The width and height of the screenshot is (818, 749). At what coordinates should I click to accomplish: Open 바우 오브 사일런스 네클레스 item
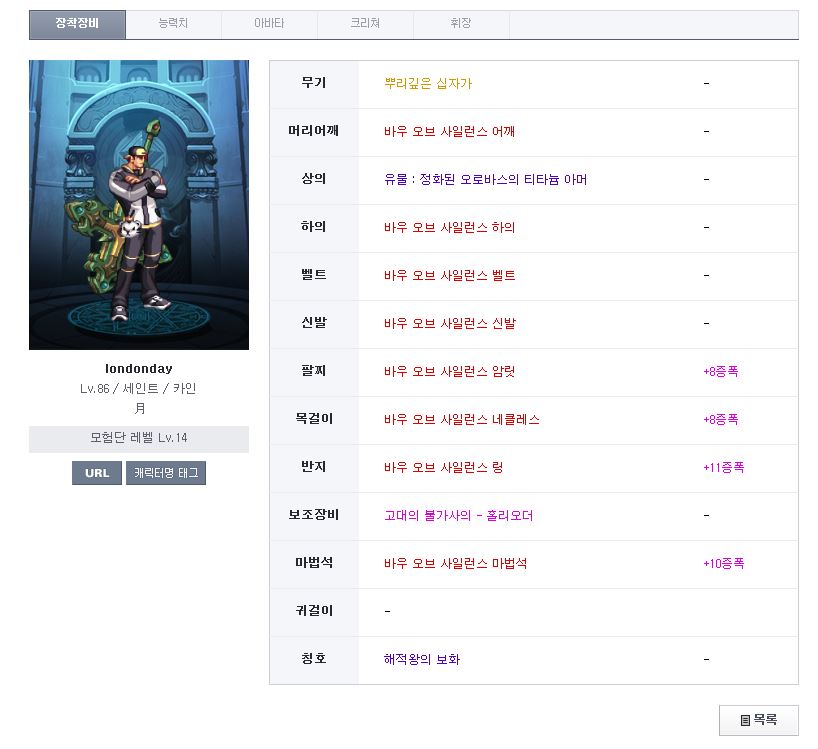pyautogui.click(x=461, y=420)
